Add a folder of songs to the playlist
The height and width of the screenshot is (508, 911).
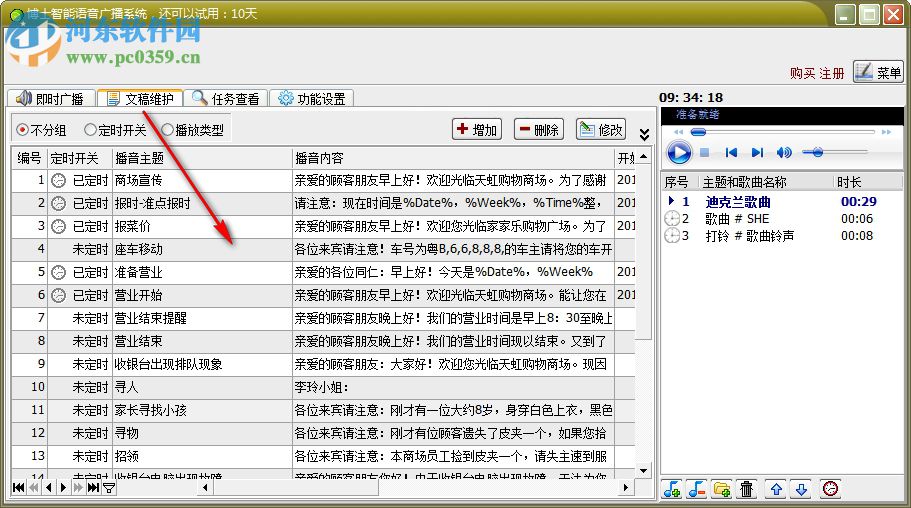point(722,489)
